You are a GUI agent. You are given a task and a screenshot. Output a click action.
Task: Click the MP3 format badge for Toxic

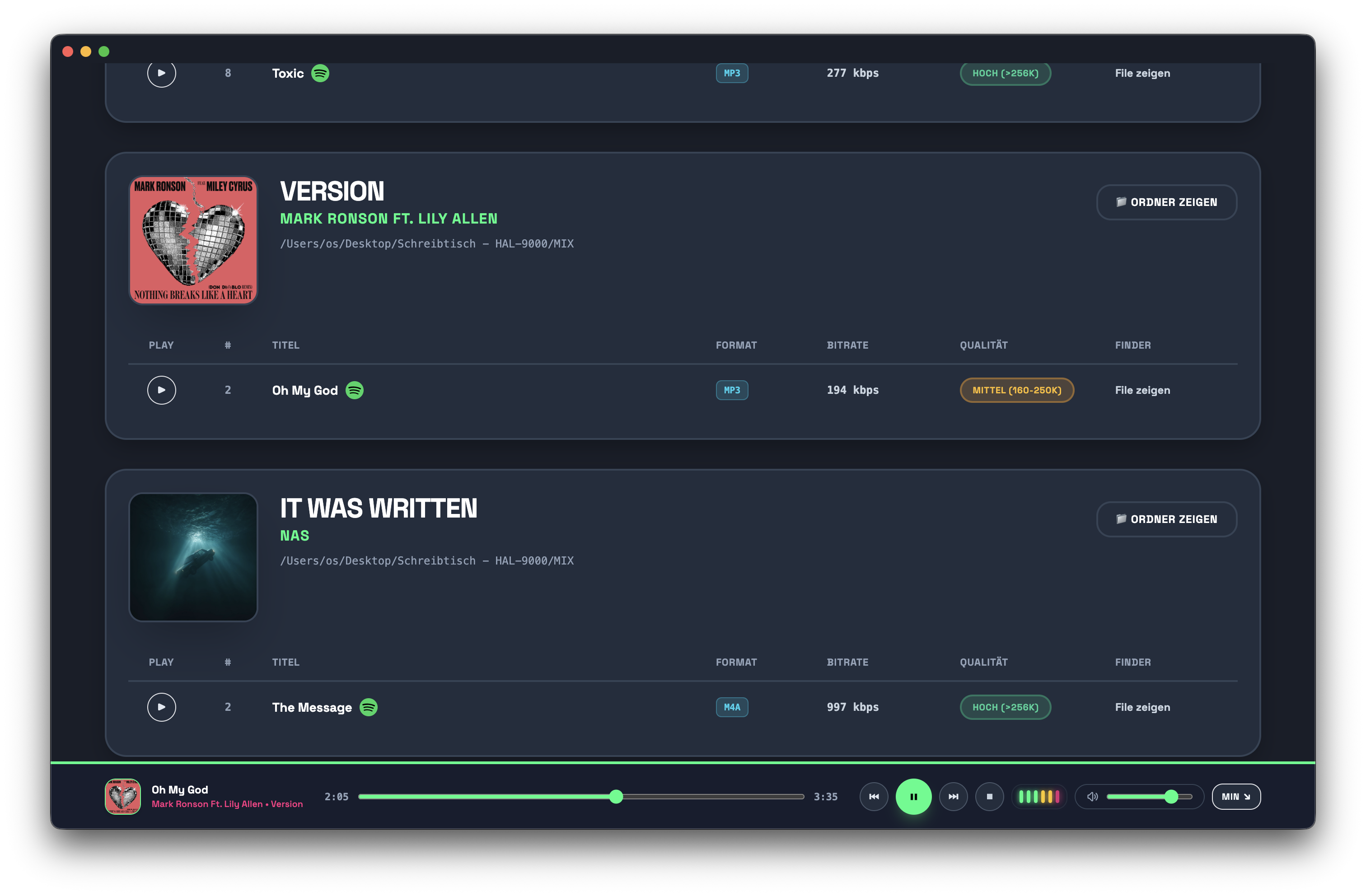(x=732, y=74)
